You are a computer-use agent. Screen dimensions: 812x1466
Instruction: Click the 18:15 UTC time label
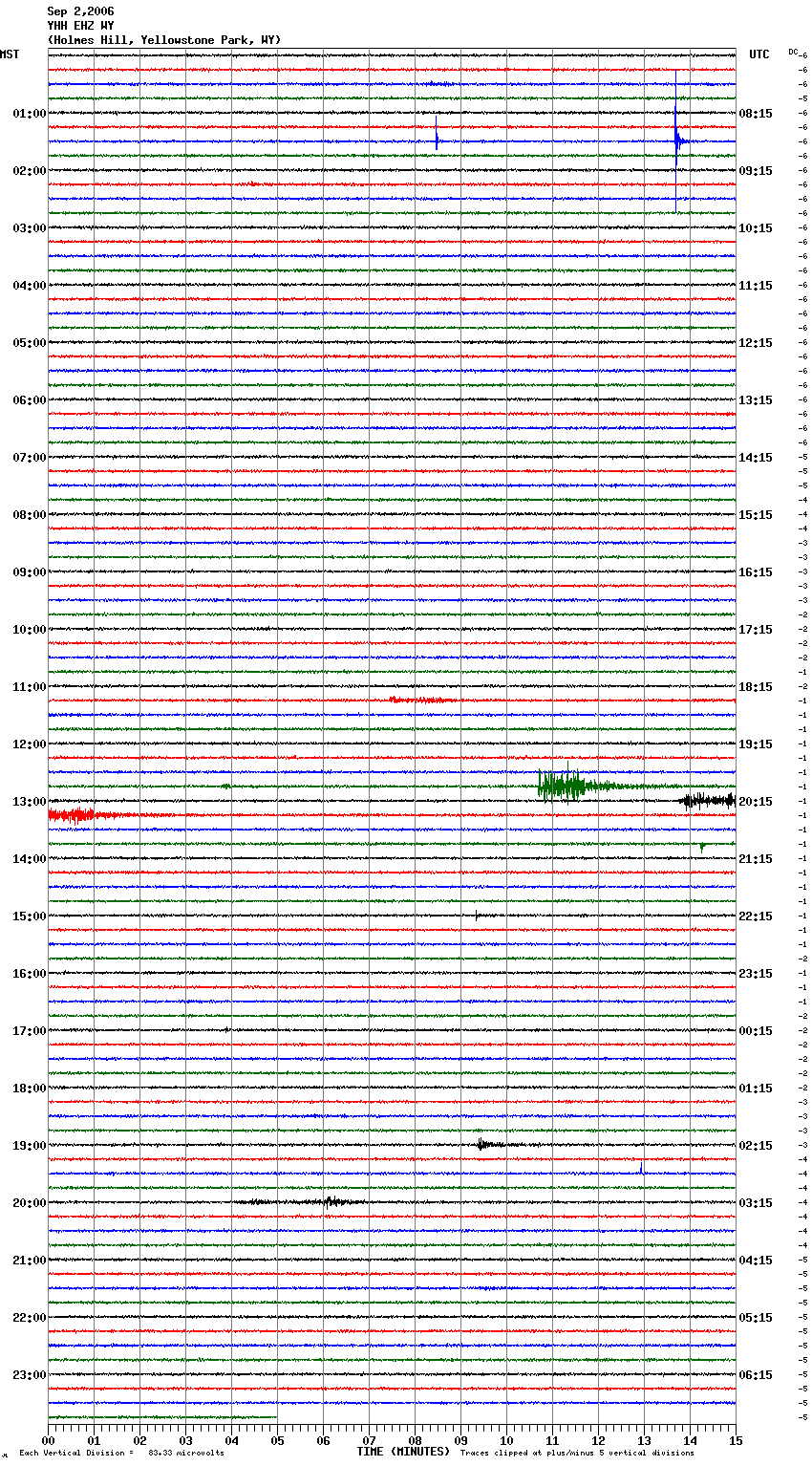tap(756, 687)
